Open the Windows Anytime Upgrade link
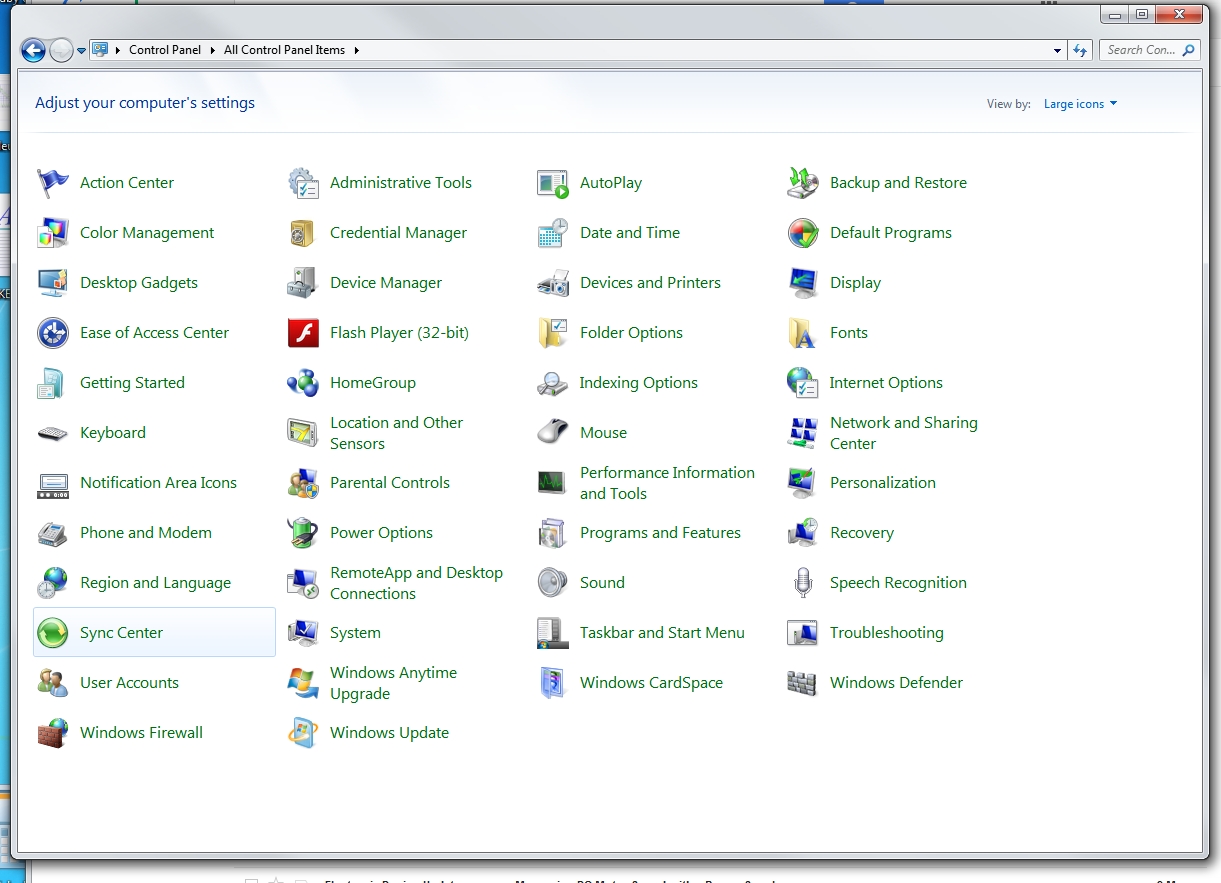1221x883 pixels. (x=393, y=683)
